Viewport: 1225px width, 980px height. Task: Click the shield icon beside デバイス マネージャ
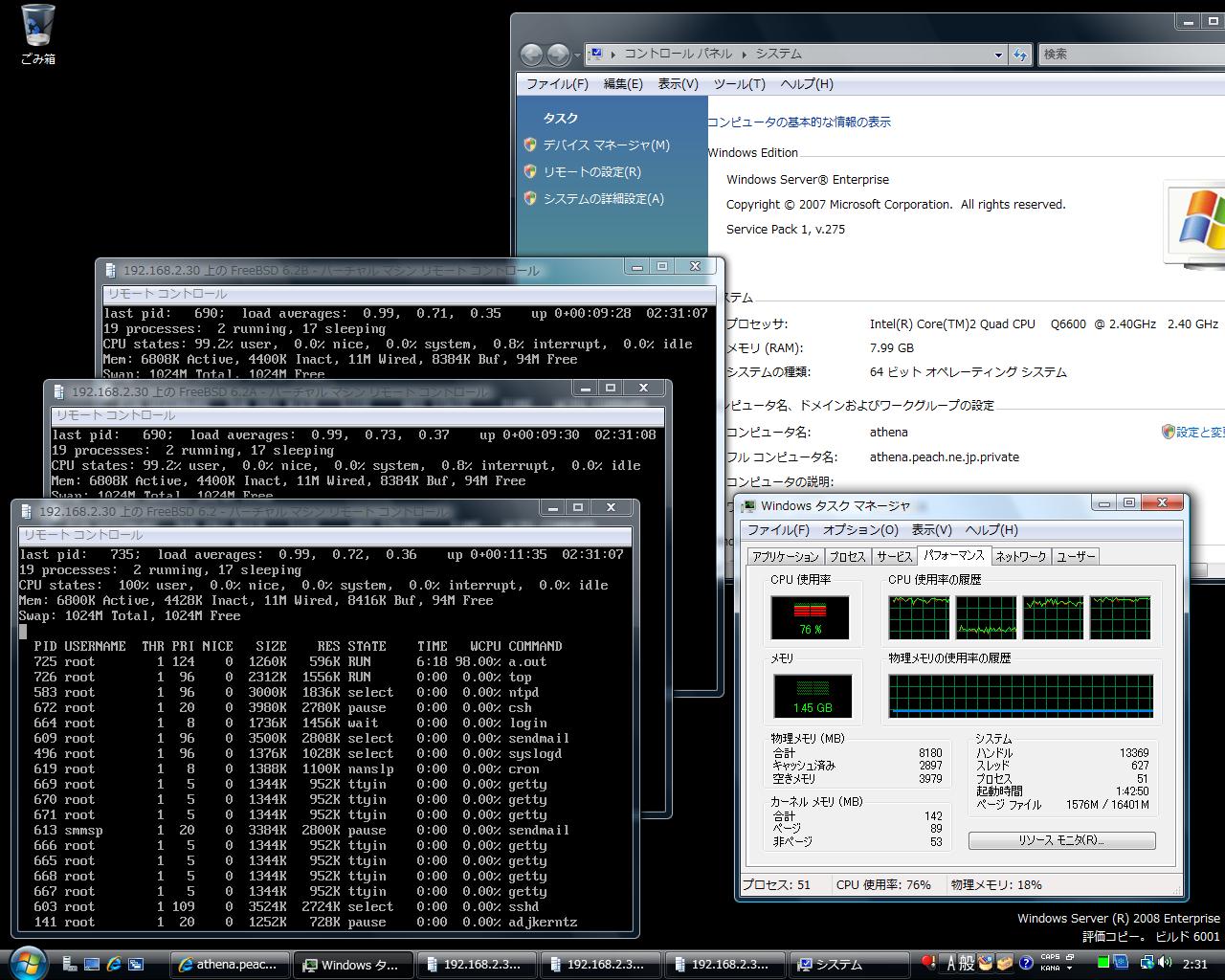[x=530, y=145]
